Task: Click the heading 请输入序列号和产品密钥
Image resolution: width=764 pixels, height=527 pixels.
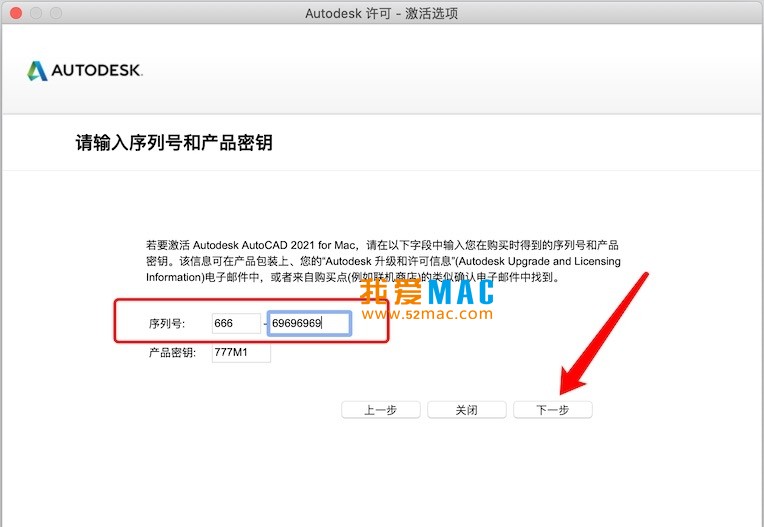Action: [174, 143]
